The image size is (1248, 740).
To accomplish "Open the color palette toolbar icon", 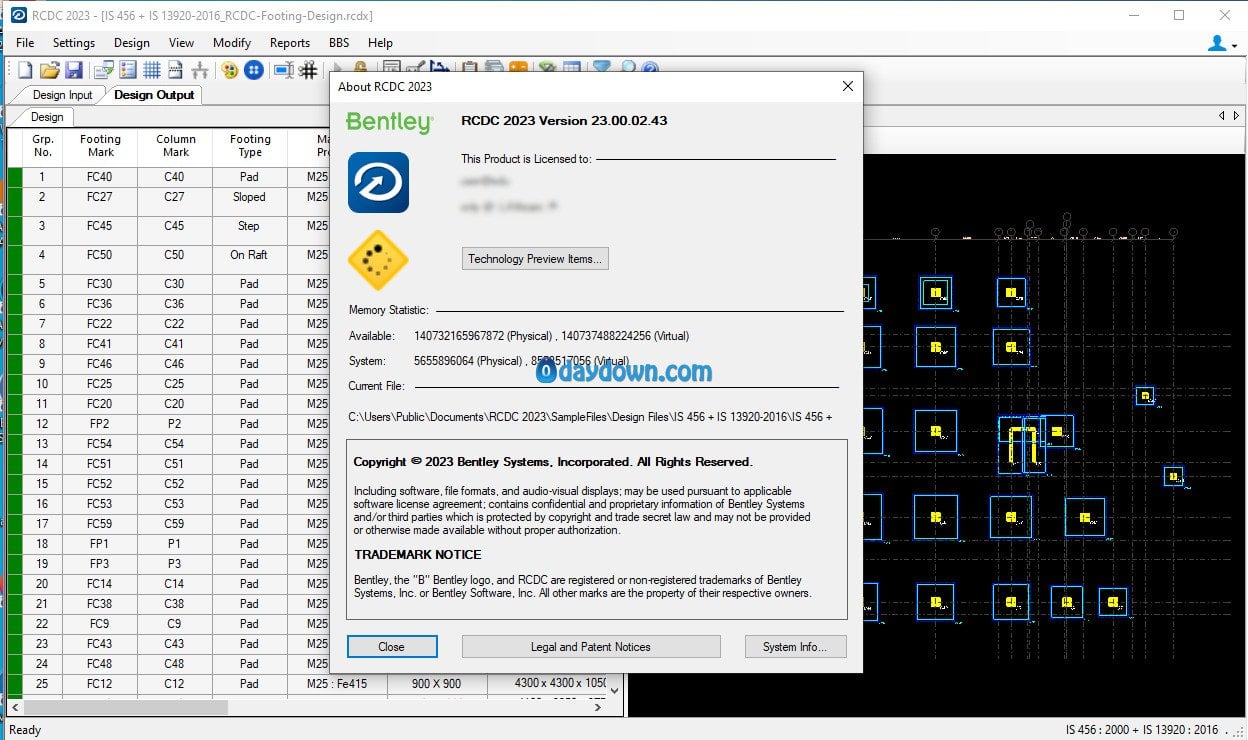I will [230, 70].
